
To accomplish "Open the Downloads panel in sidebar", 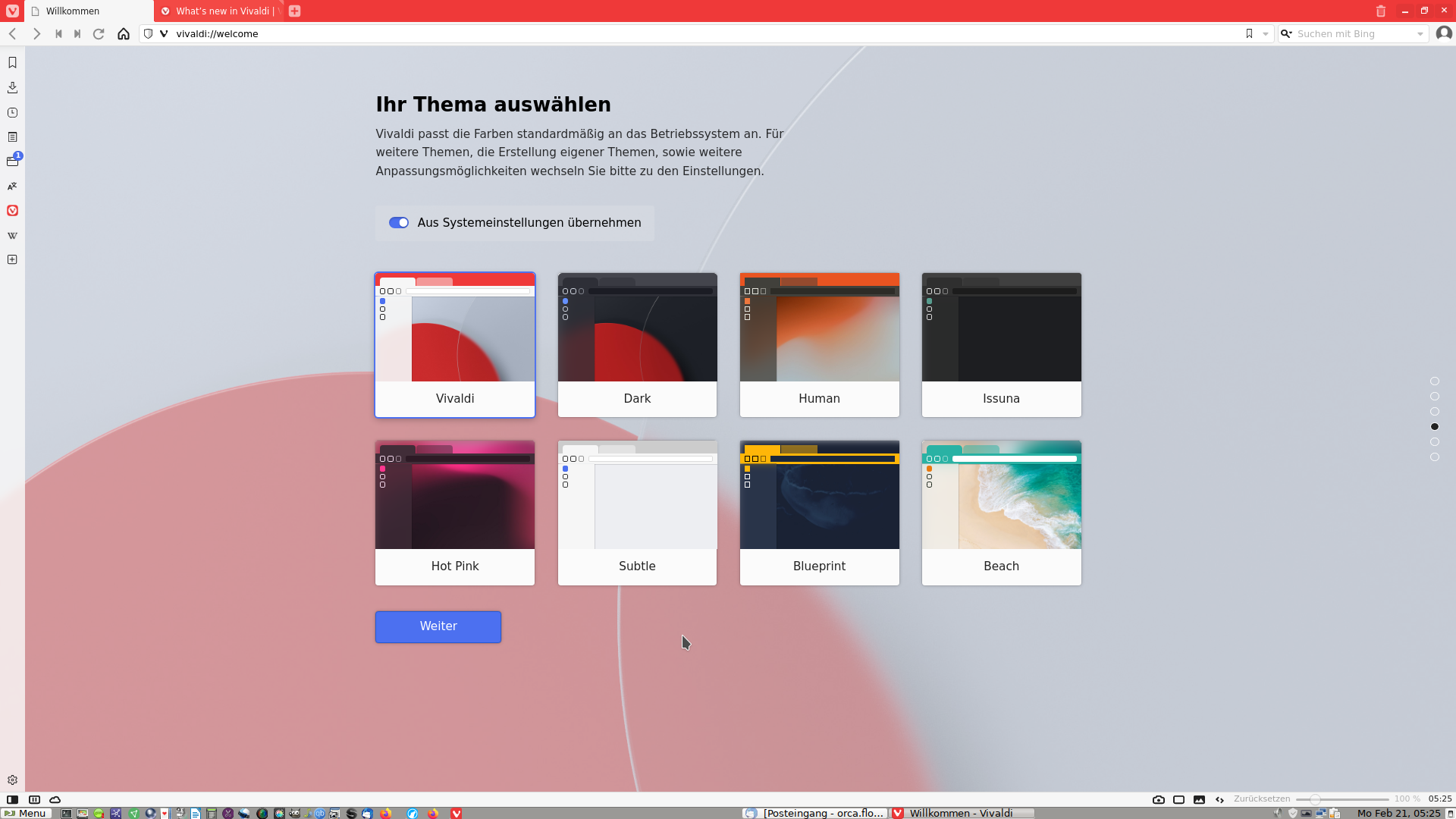I will [x=12, y=88].
